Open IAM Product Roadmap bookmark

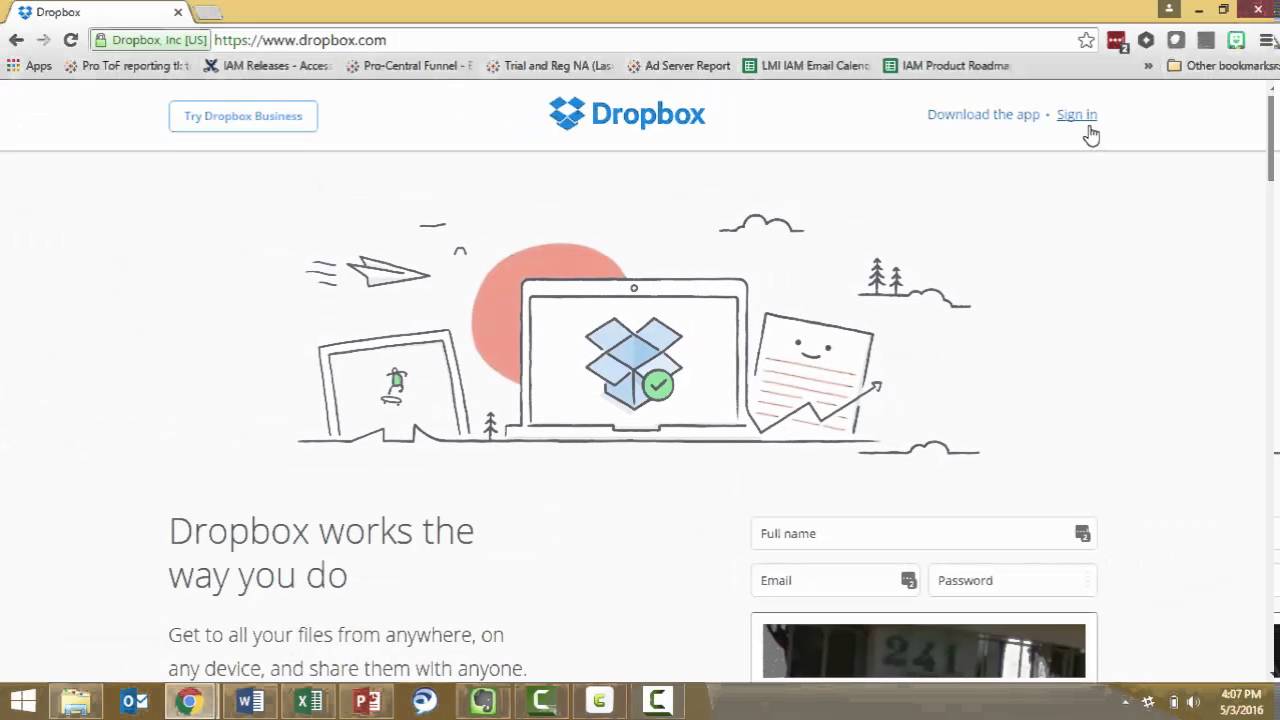point(947,66)
